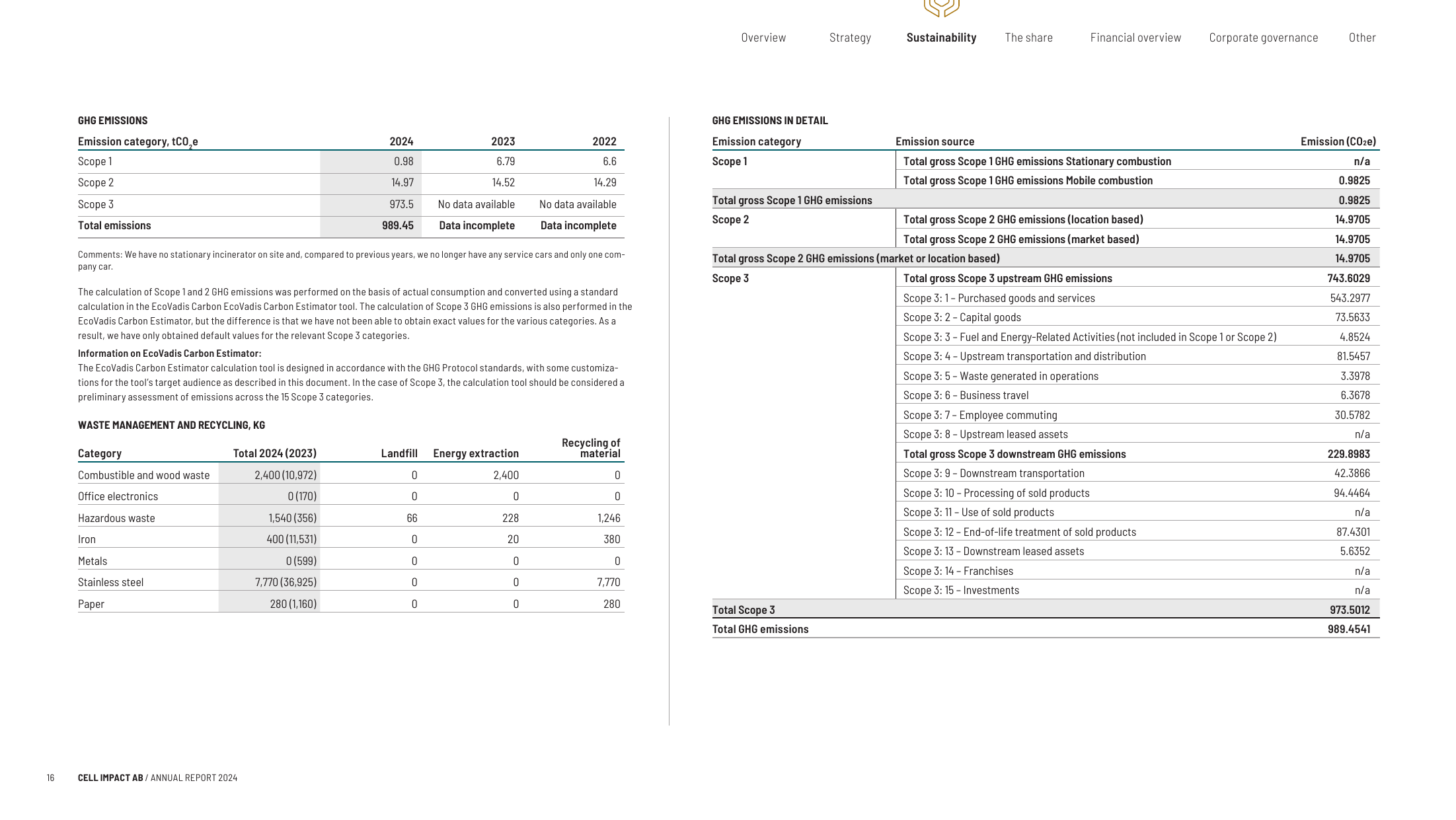Screen dimensions: 1456x820
Task: Select 'Total gross Scope 2 GHG emissions (location based)'
Action: (x=1023, y=219)
